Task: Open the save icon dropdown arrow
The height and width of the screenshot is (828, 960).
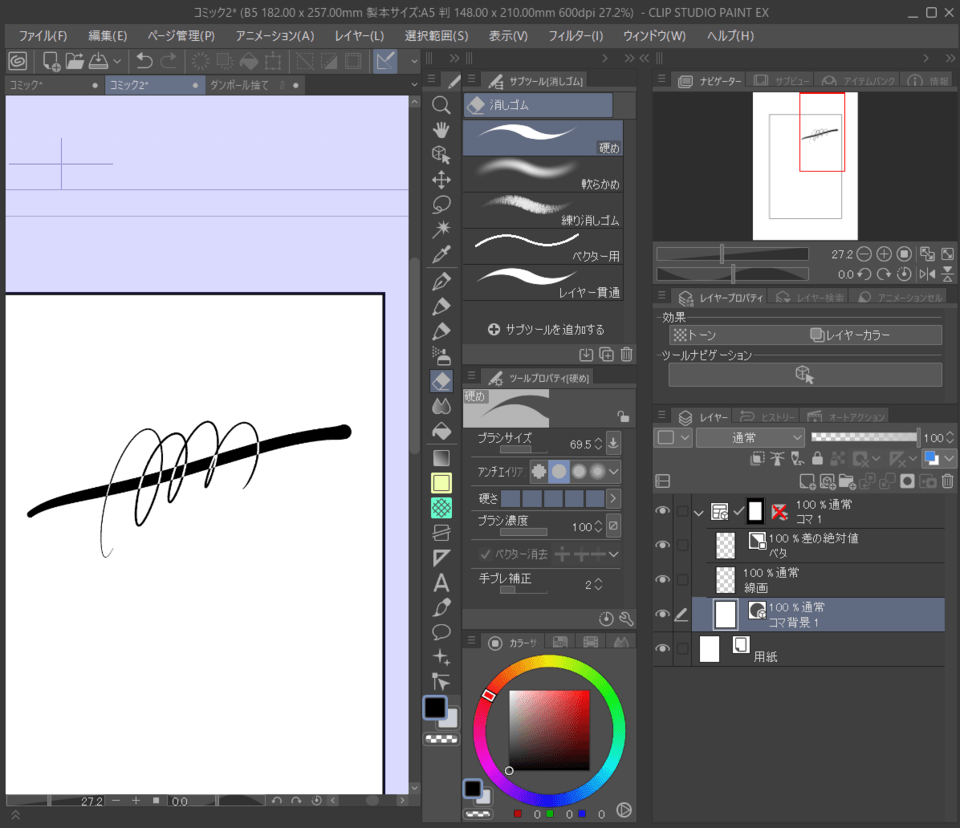Action: click(117, 61)
